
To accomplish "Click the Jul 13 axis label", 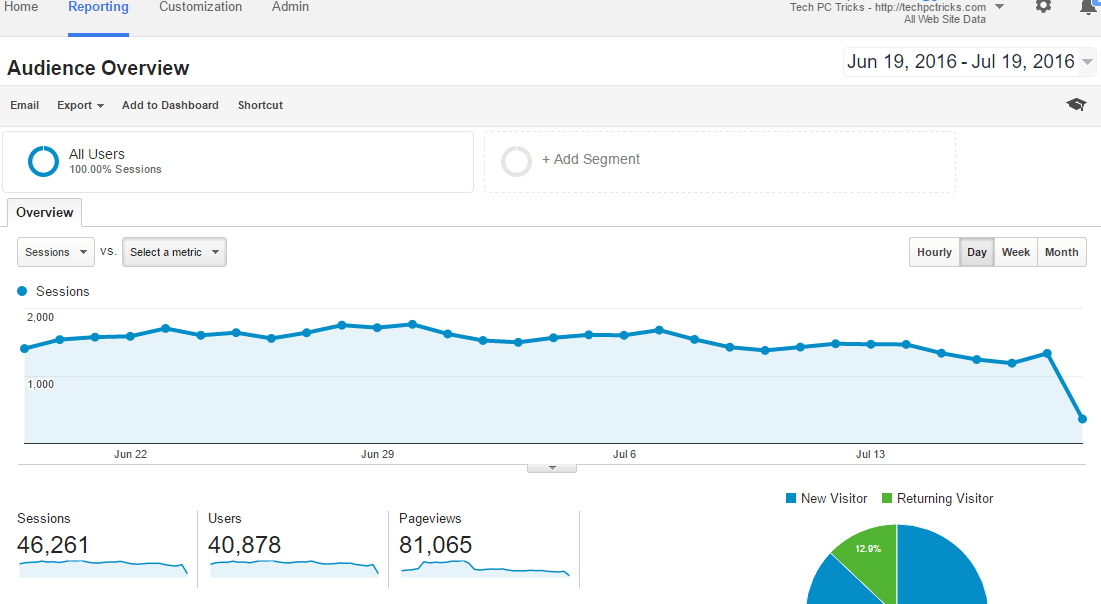I will click(x=871, y=454).
